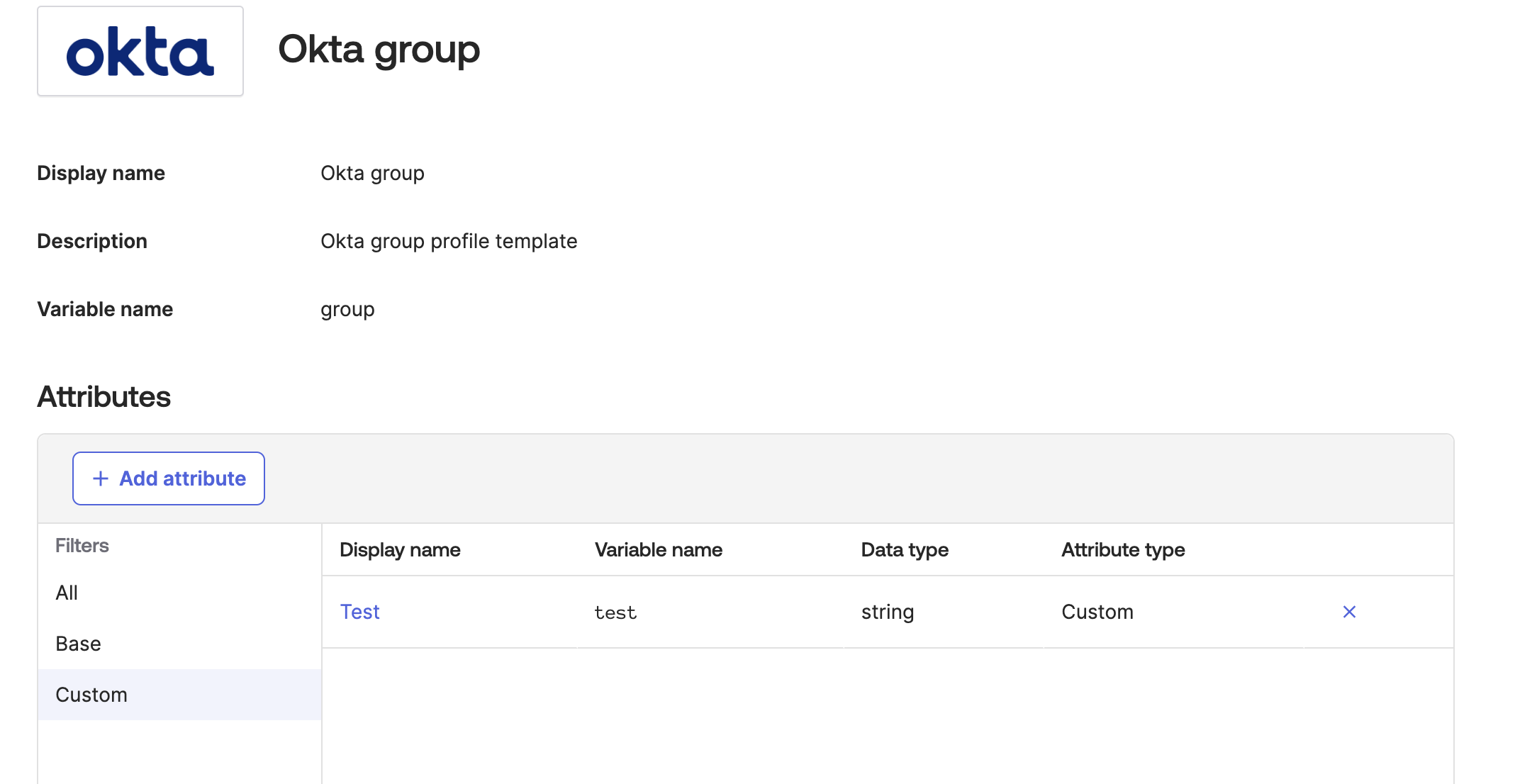Select the All filter

pyautogui.click(x=67, y=593)
